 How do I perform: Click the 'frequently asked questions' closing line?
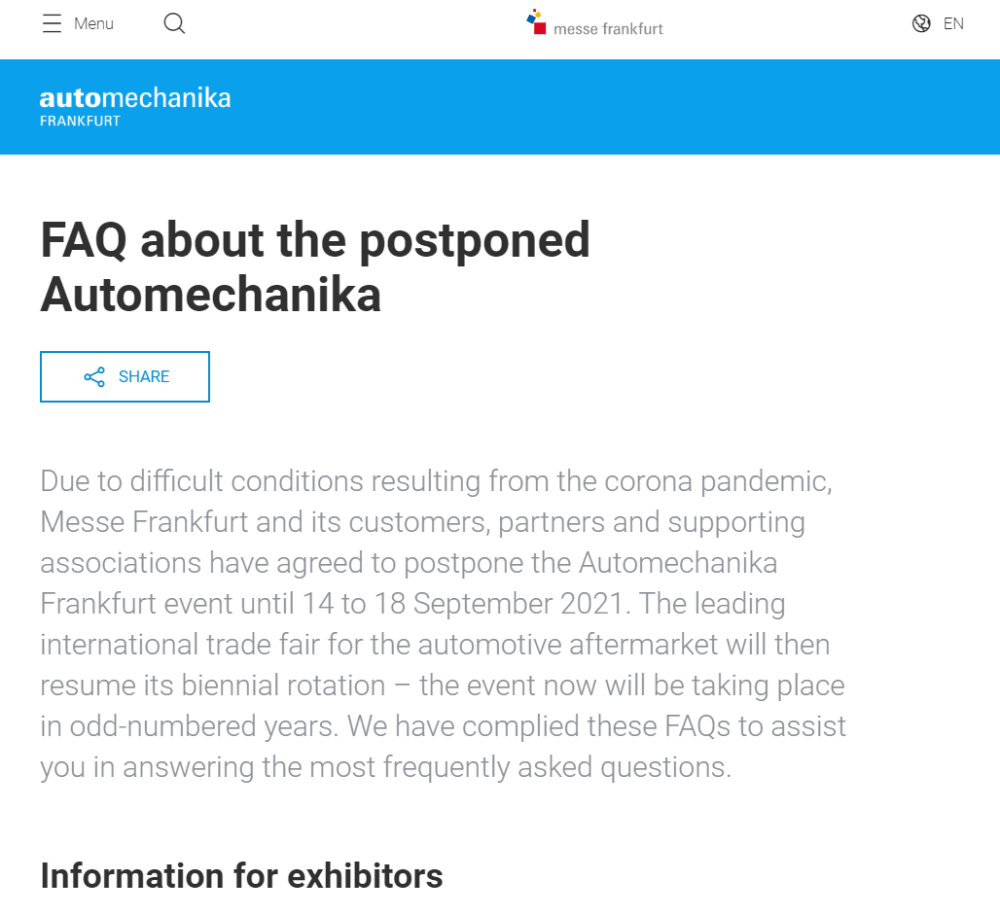click(x=386, y=767)
